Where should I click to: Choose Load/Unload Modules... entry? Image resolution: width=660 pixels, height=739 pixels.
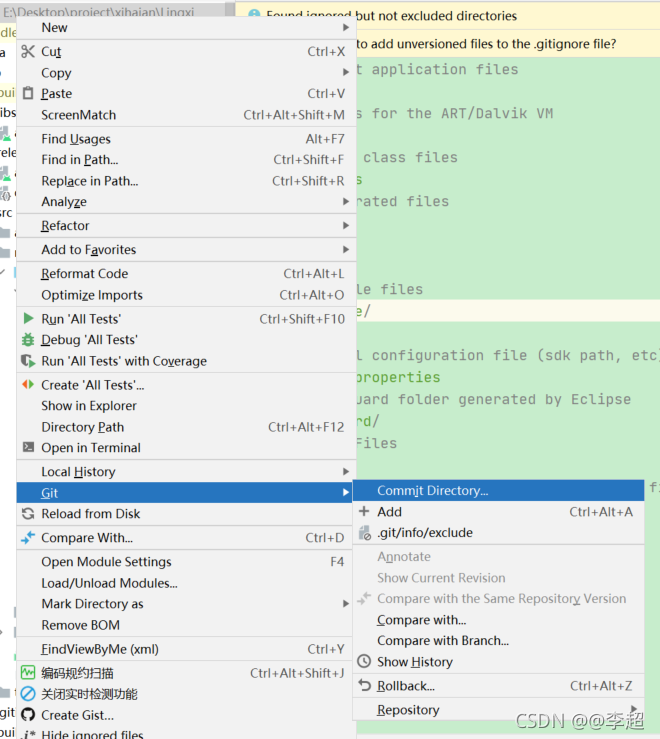(x=186, y=583)
